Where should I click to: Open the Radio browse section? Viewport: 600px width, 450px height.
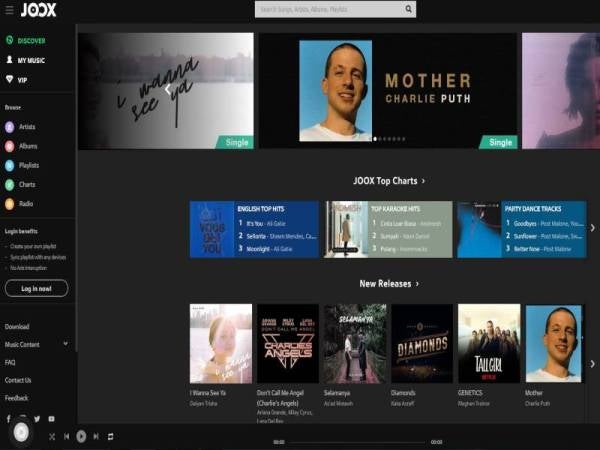27,203
